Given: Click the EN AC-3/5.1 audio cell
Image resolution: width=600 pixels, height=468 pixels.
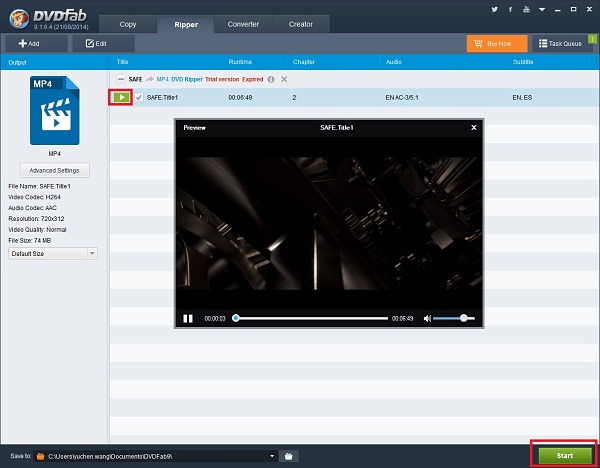Looking at the screenshot, I should (x=402, y=98).
